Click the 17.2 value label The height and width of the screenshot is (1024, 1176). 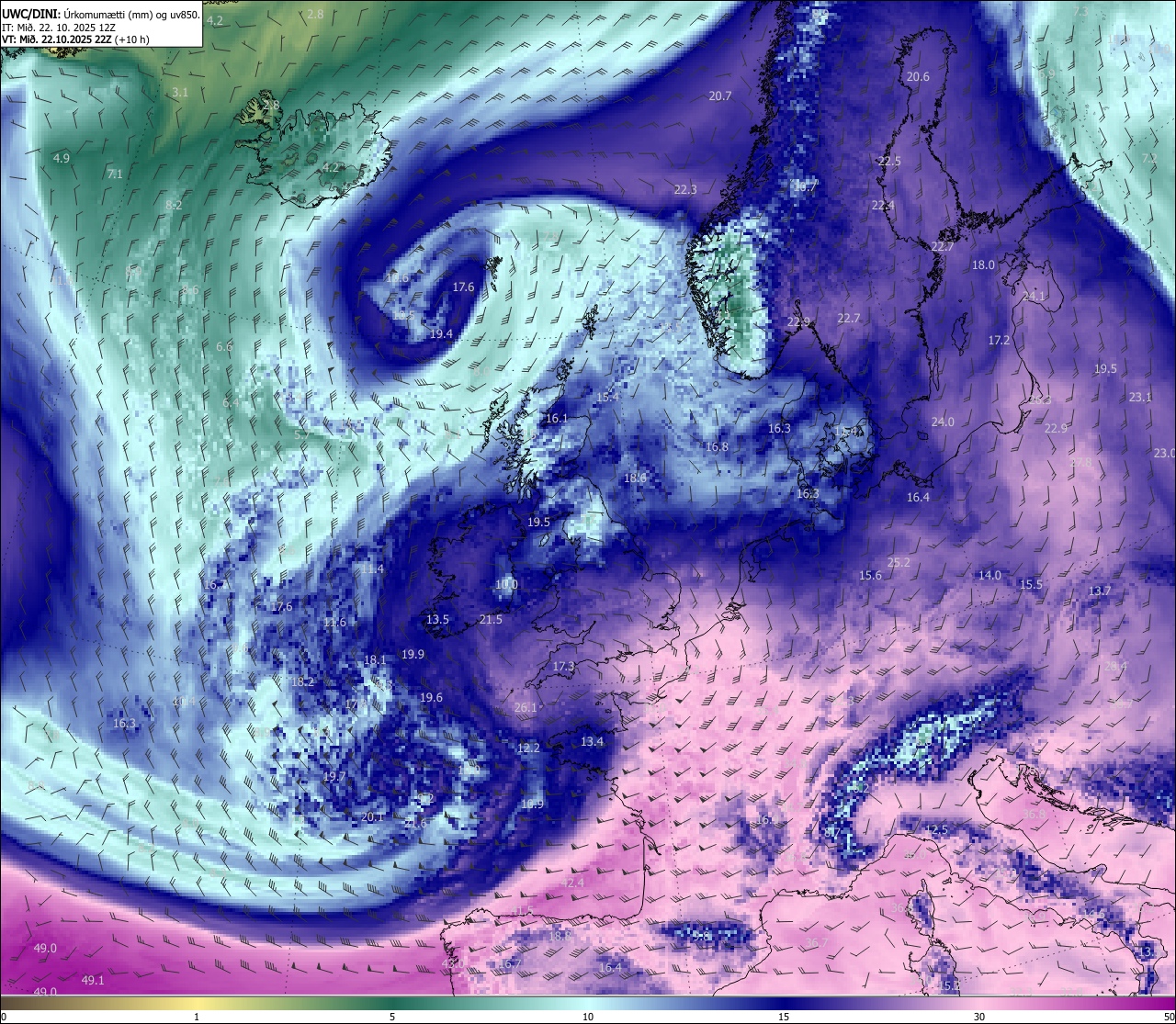999,341
